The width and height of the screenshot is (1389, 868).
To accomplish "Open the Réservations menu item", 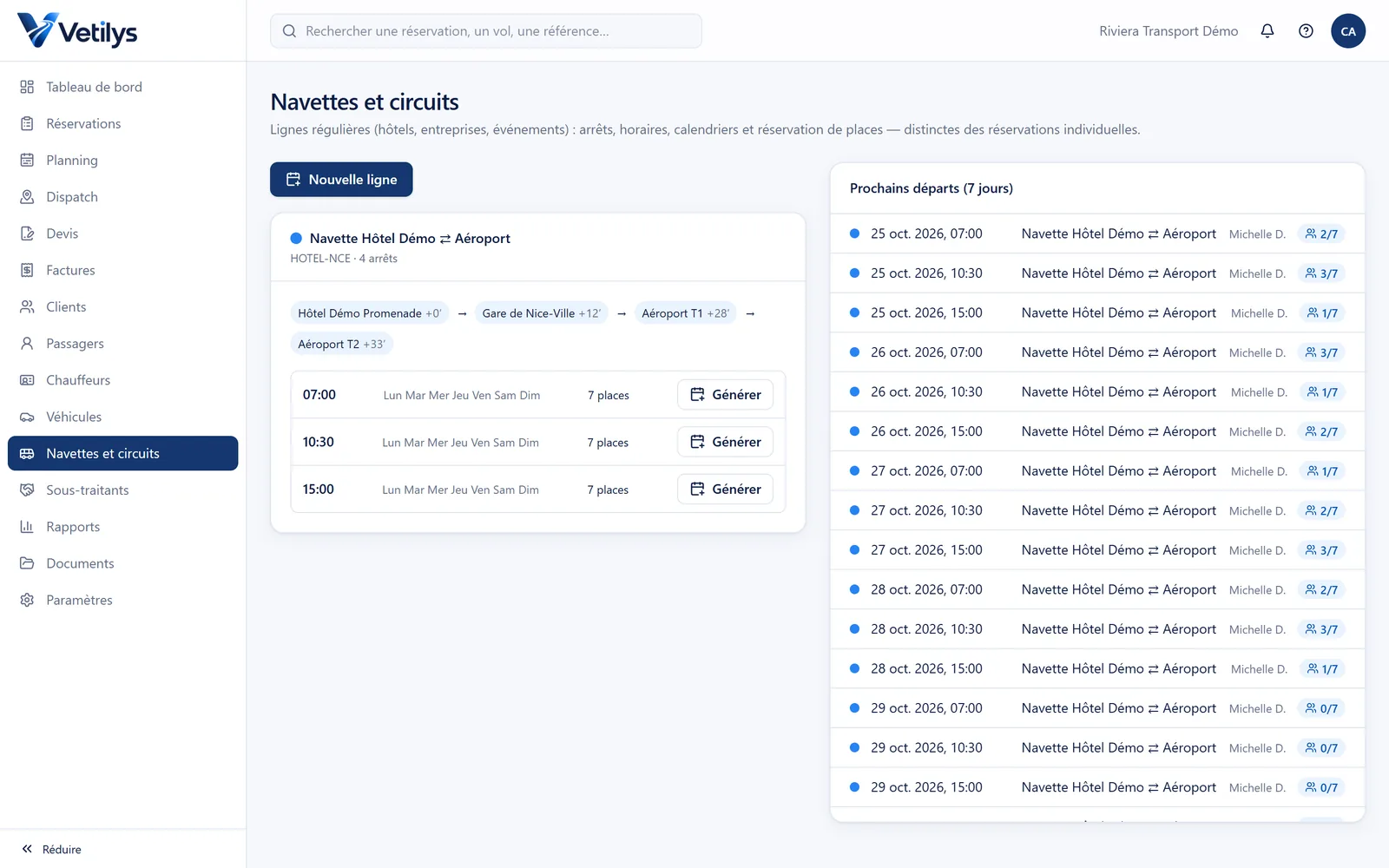I will (122, 123).
